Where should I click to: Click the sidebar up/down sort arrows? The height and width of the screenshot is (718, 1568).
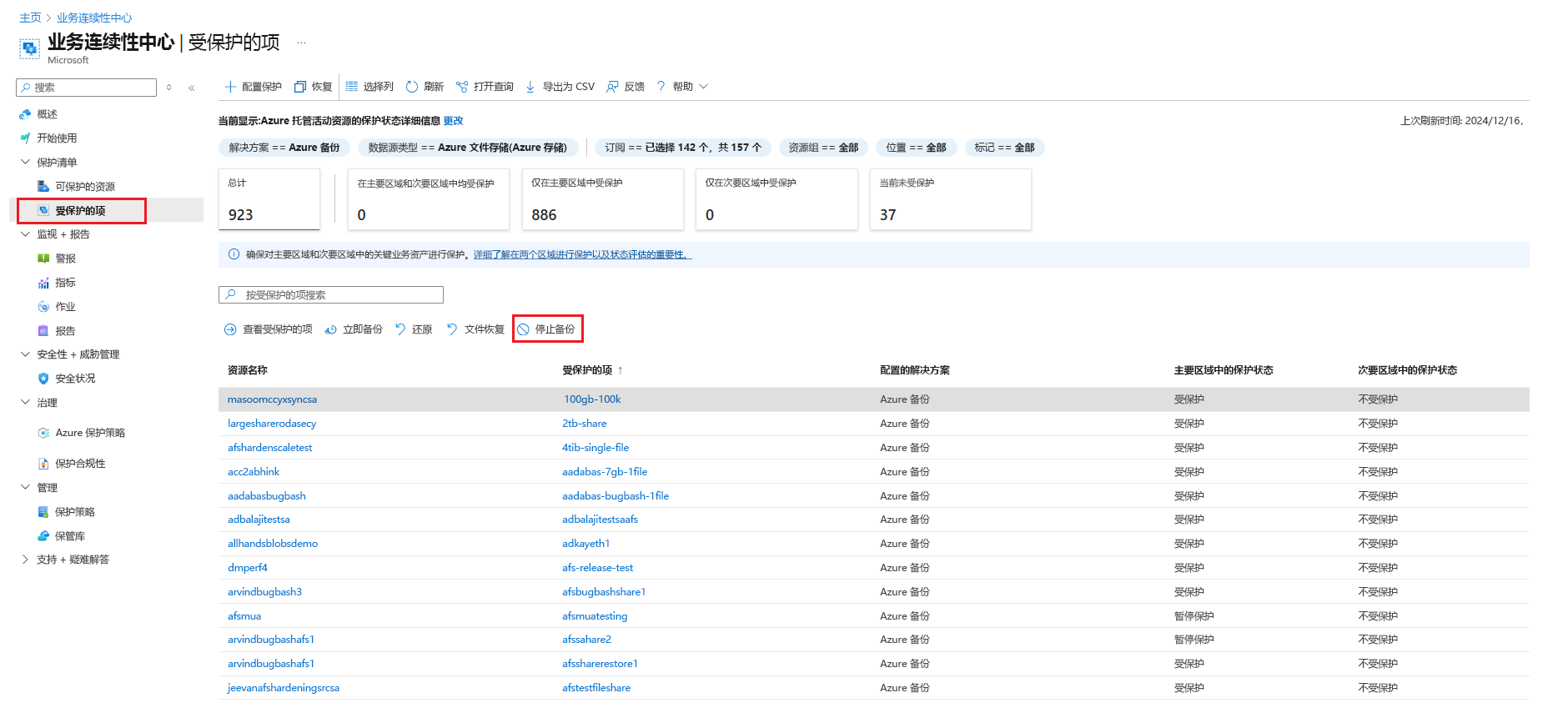click(x=168, y=88)
